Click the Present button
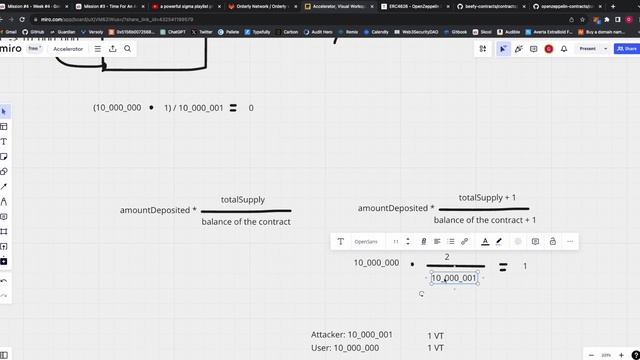Image resolution: width=640 pixels, height=360 pixels. (587, 49)
